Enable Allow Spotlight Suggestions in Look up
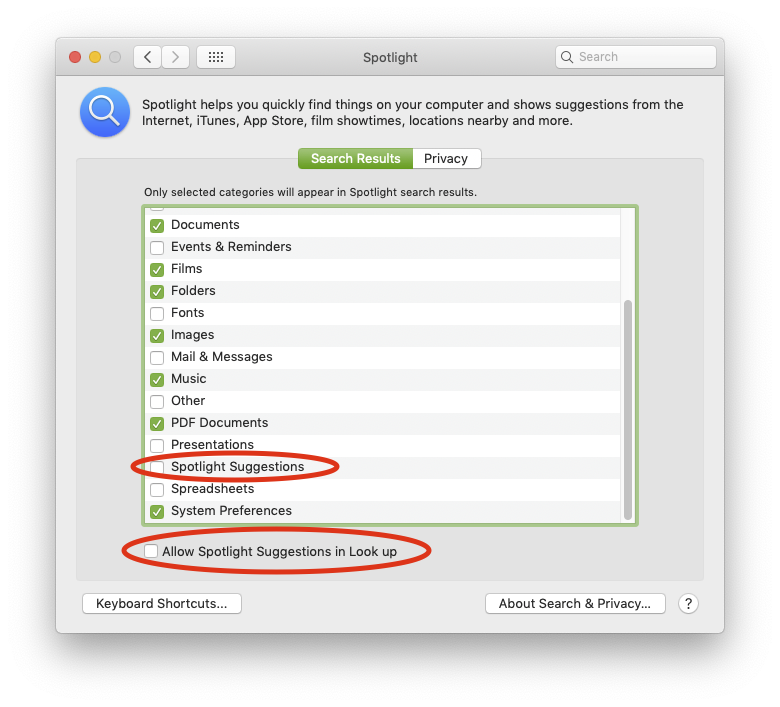The image size is (780, 707). click(x=151, y=551)
